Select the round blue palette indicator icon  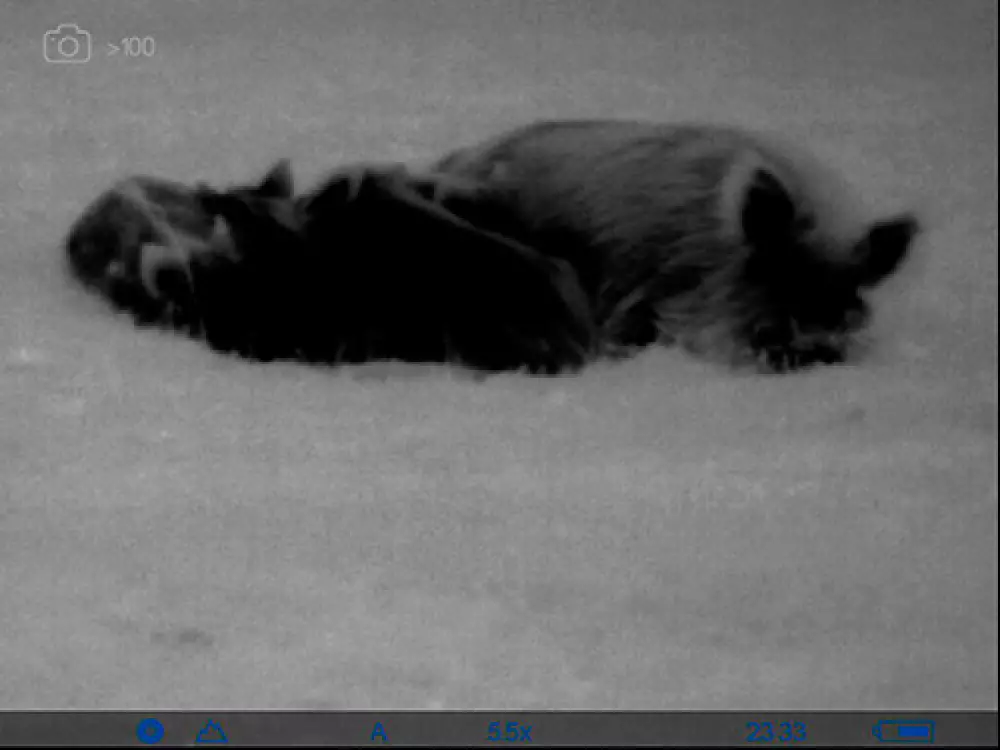pos(150,732)
